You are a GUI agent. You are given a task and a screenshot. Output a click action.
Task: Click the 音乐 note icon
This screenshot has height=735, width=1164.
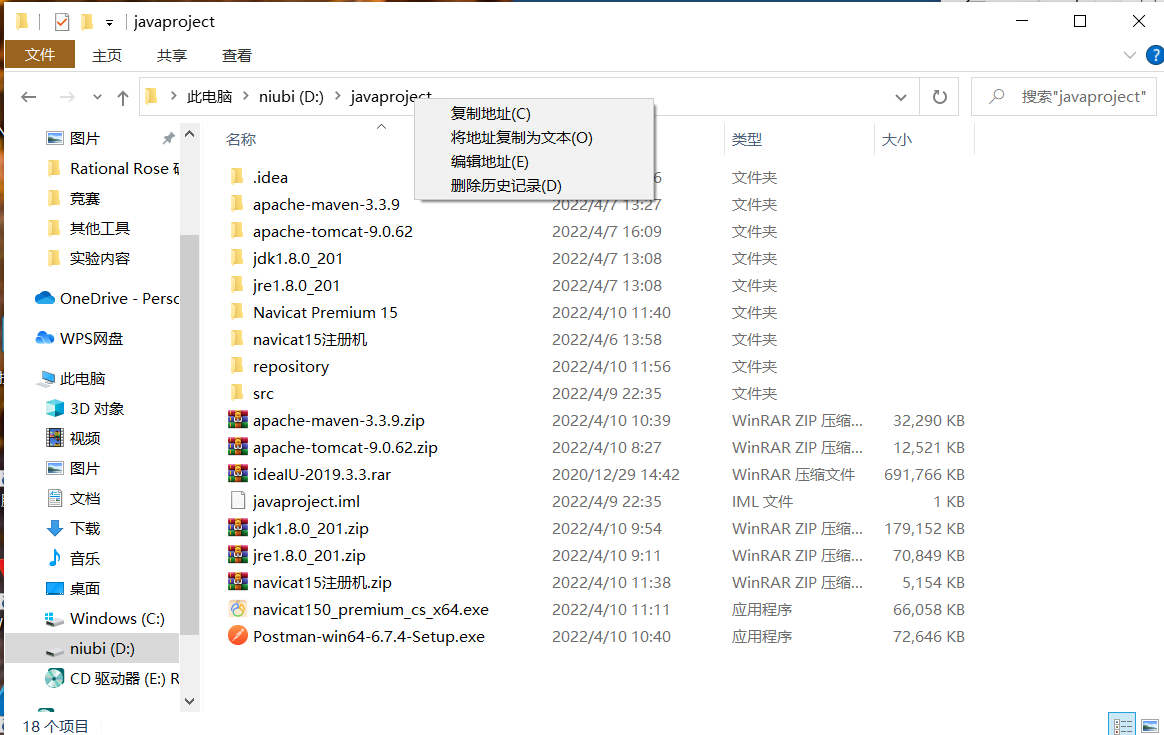55,558
